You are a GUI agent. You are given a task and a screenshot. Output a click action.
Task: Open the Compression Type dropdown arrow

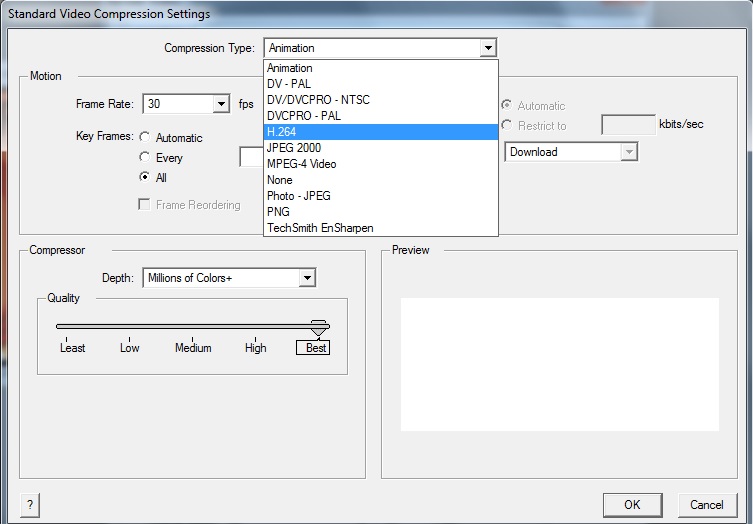(x=488, y=48)
